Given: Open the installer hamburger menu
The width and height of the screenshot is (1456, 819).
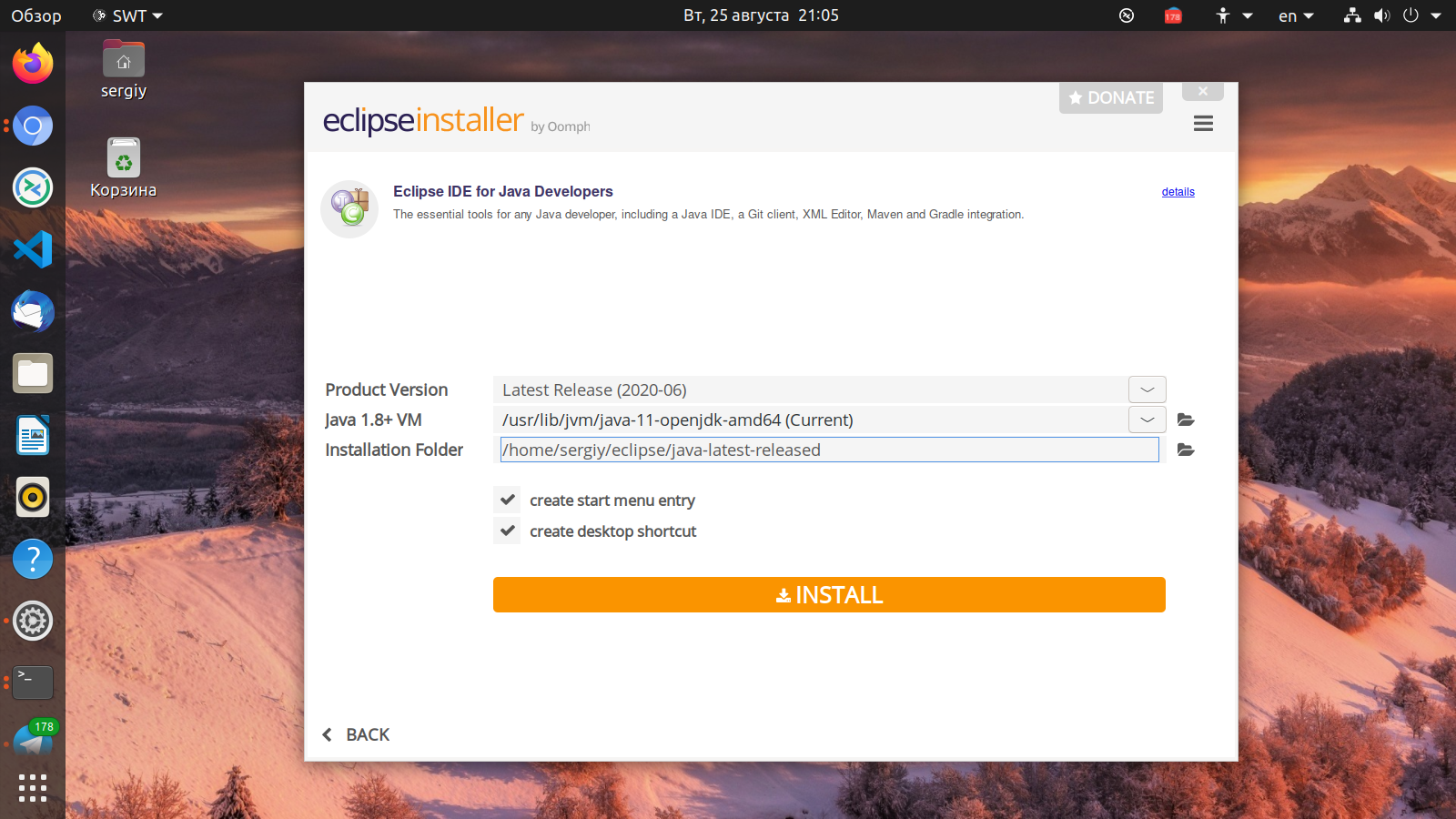Looking at the screenshot, I should tap(1203, 124).
